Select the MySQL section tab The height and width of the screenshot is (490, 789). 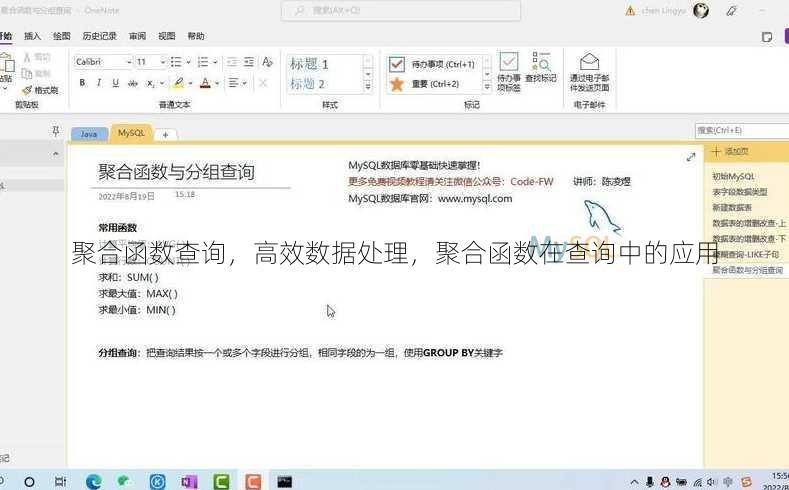pos(131,133)
